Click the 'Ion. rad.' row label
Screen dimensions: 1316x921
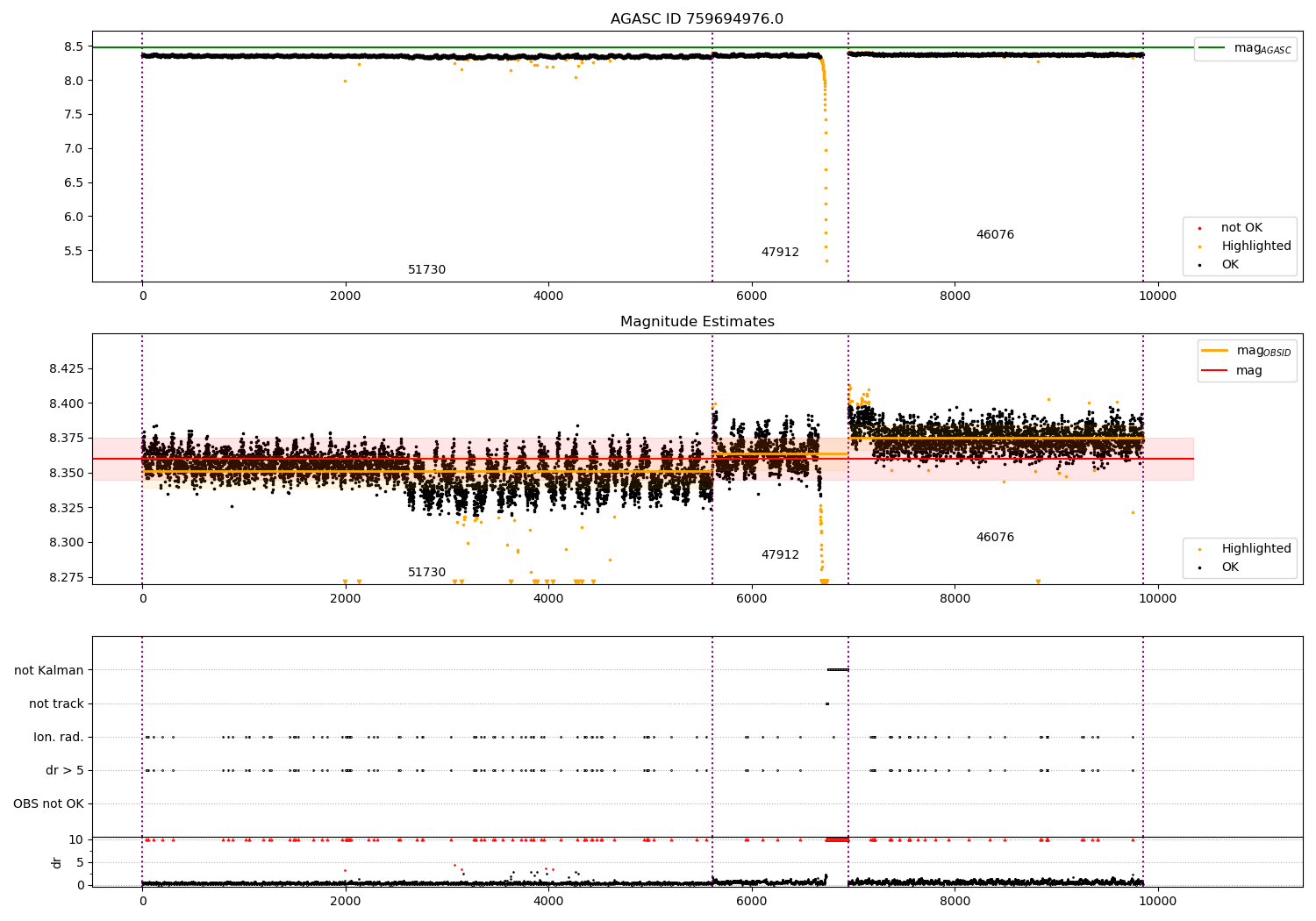click(59, 738)
